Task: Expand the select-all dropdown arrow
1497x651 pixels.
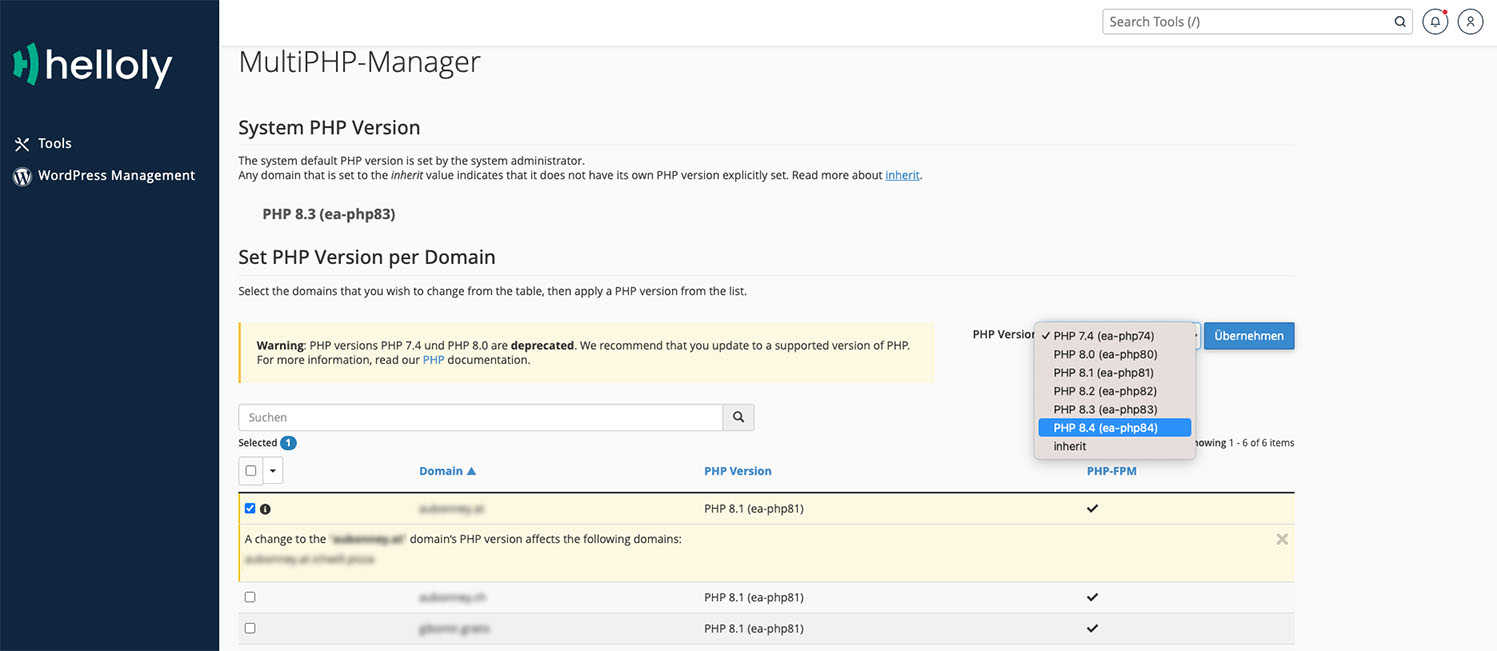Action: (x=273, y=471)
